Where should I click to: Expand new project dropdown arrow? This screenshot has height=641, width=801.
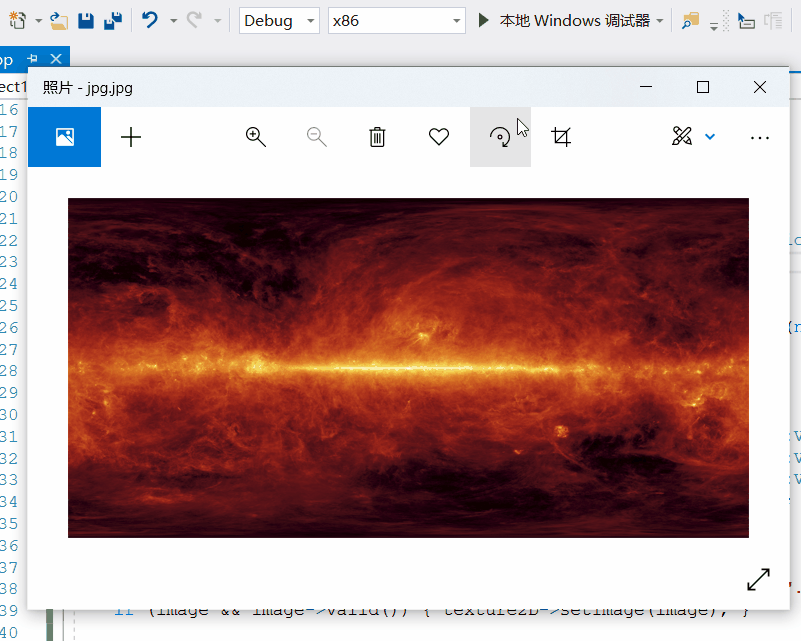[38, 21]
